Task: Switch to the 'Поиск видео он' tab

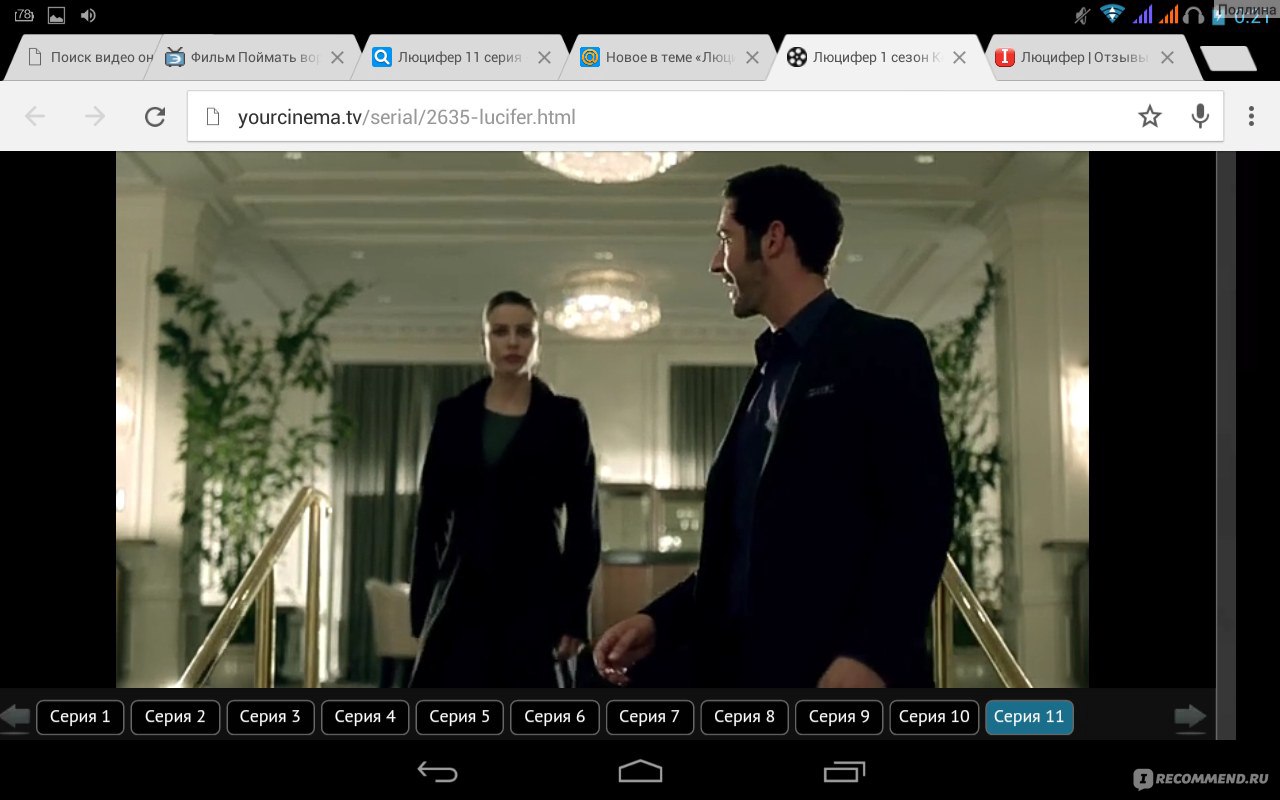Action: tap(84, 58)
